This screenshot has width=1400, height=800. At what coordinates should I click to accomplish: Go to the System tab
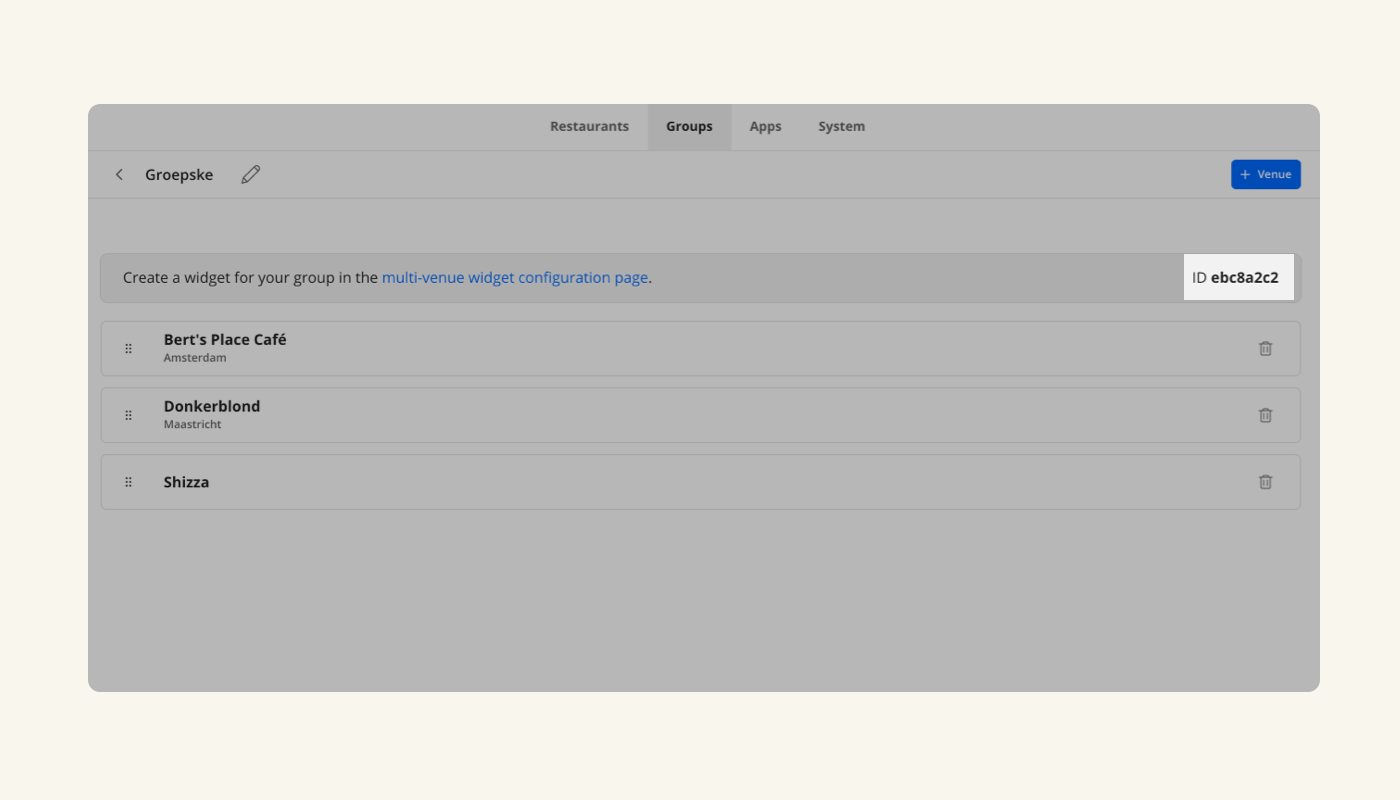(841, 127)
